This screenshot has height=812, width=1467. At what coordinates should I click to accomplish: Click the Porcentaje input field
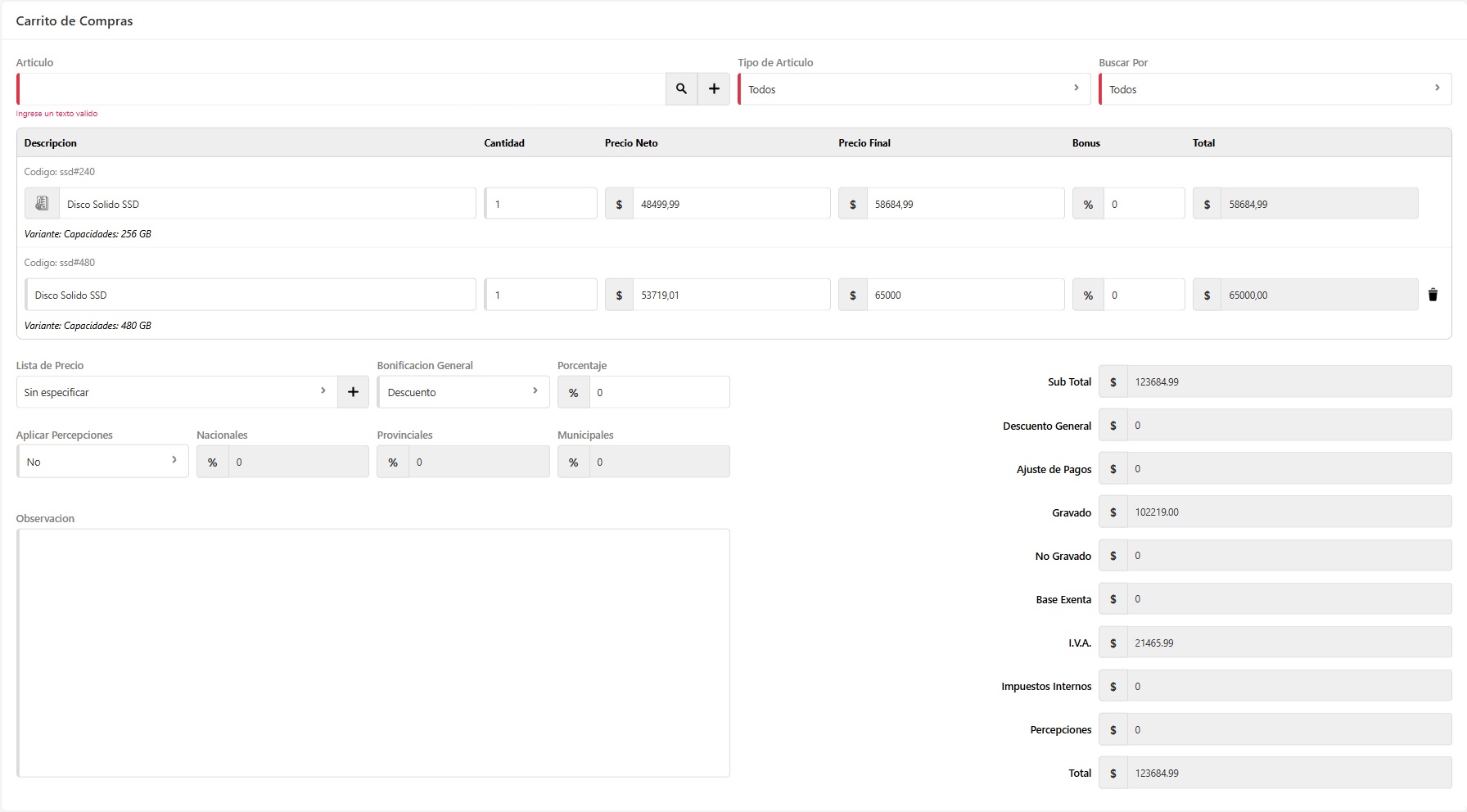coord(658,392)
